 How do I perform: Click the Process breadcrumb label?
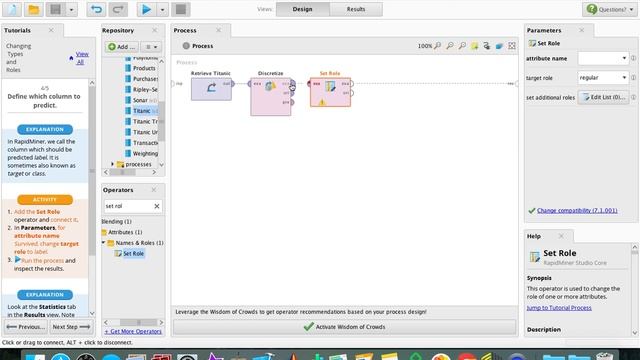coord(202,46)
